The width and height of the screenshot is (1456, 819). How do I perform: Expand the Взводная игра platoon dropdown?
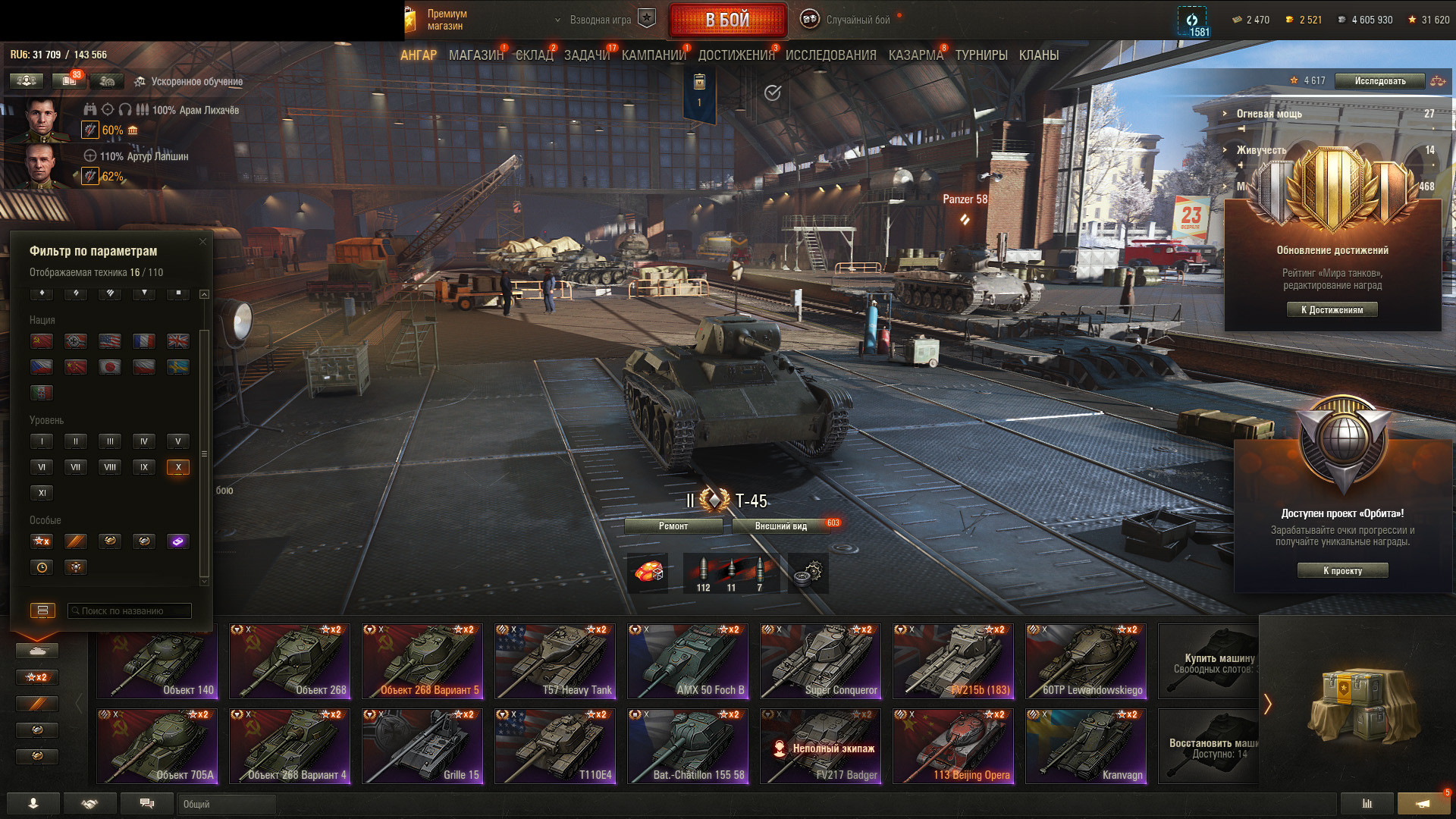[x=558, y=20]
